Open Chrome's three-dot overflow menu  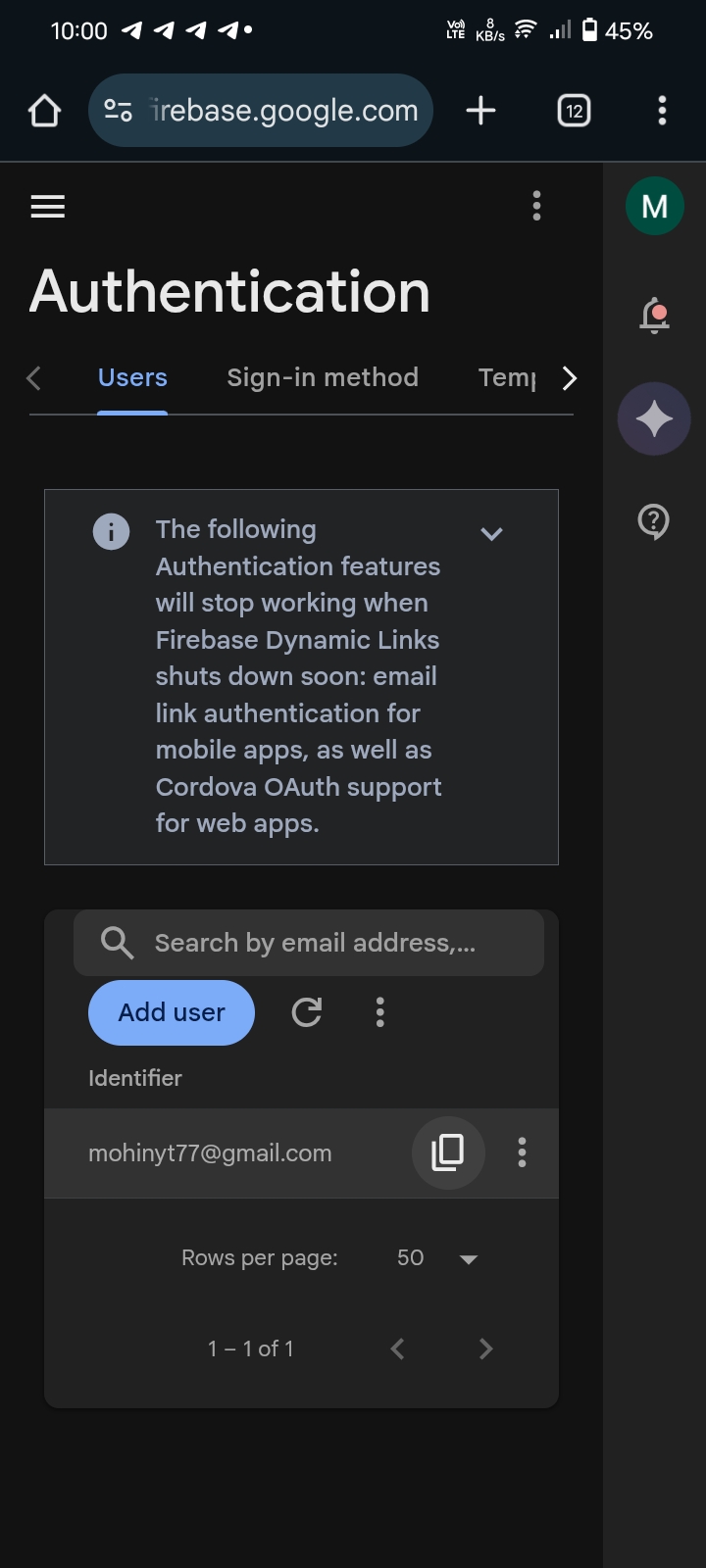point(662,111)
